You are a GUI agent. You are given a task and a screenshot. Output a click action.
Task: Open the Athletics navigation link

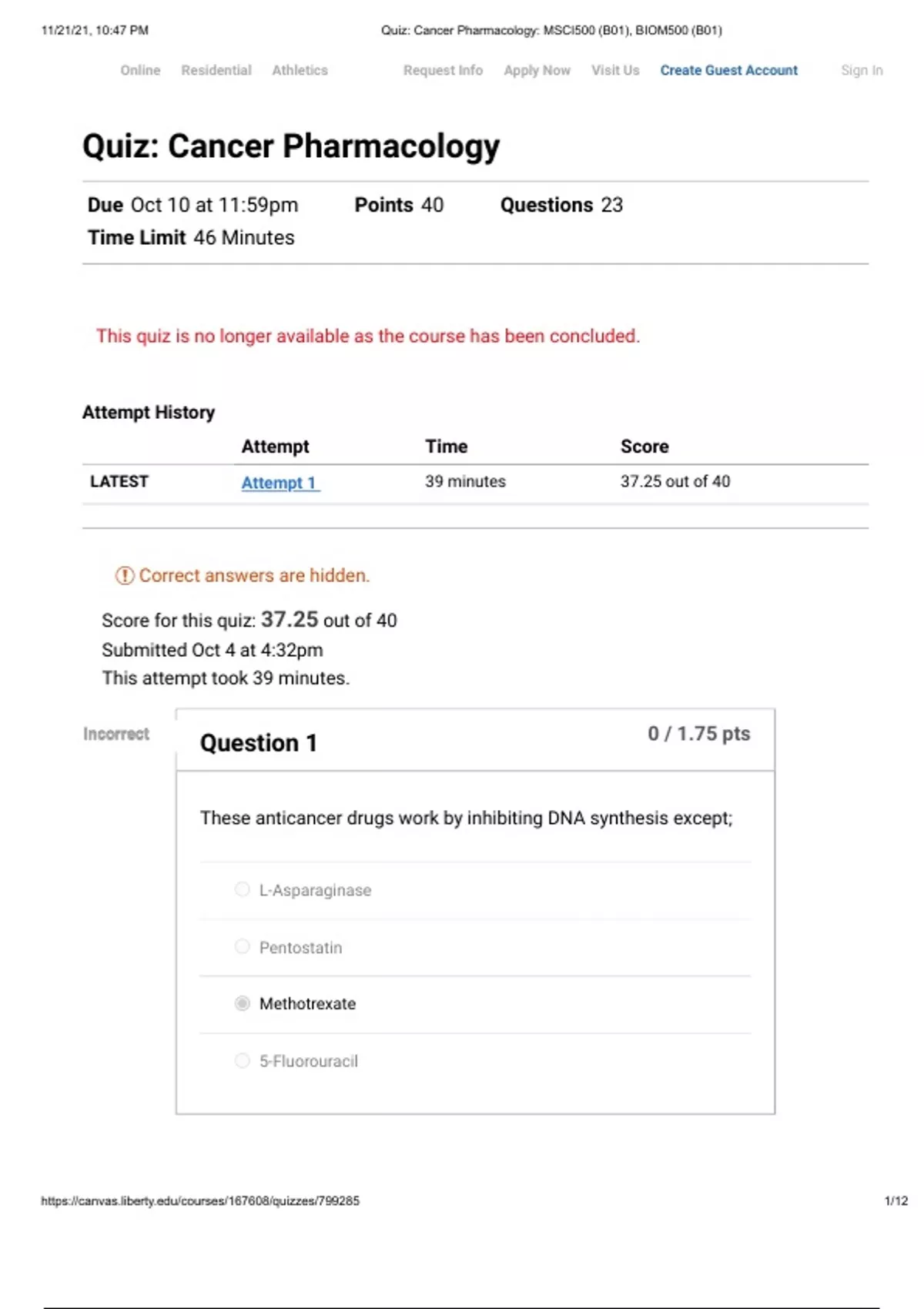point(300,70)
